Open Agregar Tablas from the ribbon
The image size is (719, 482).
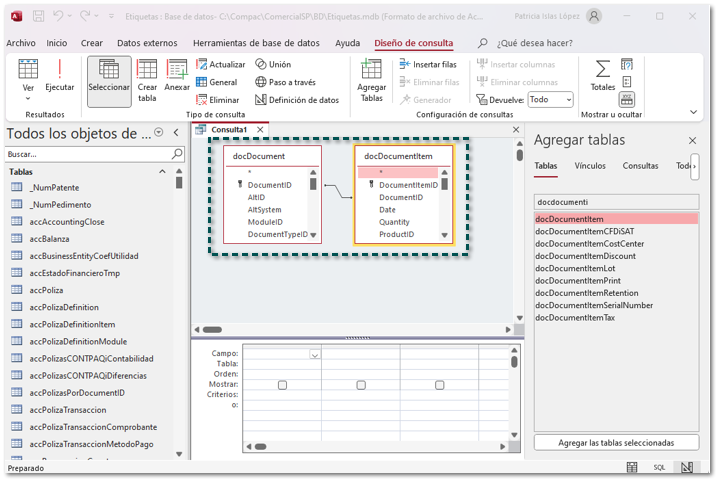[x=371, y=79]
